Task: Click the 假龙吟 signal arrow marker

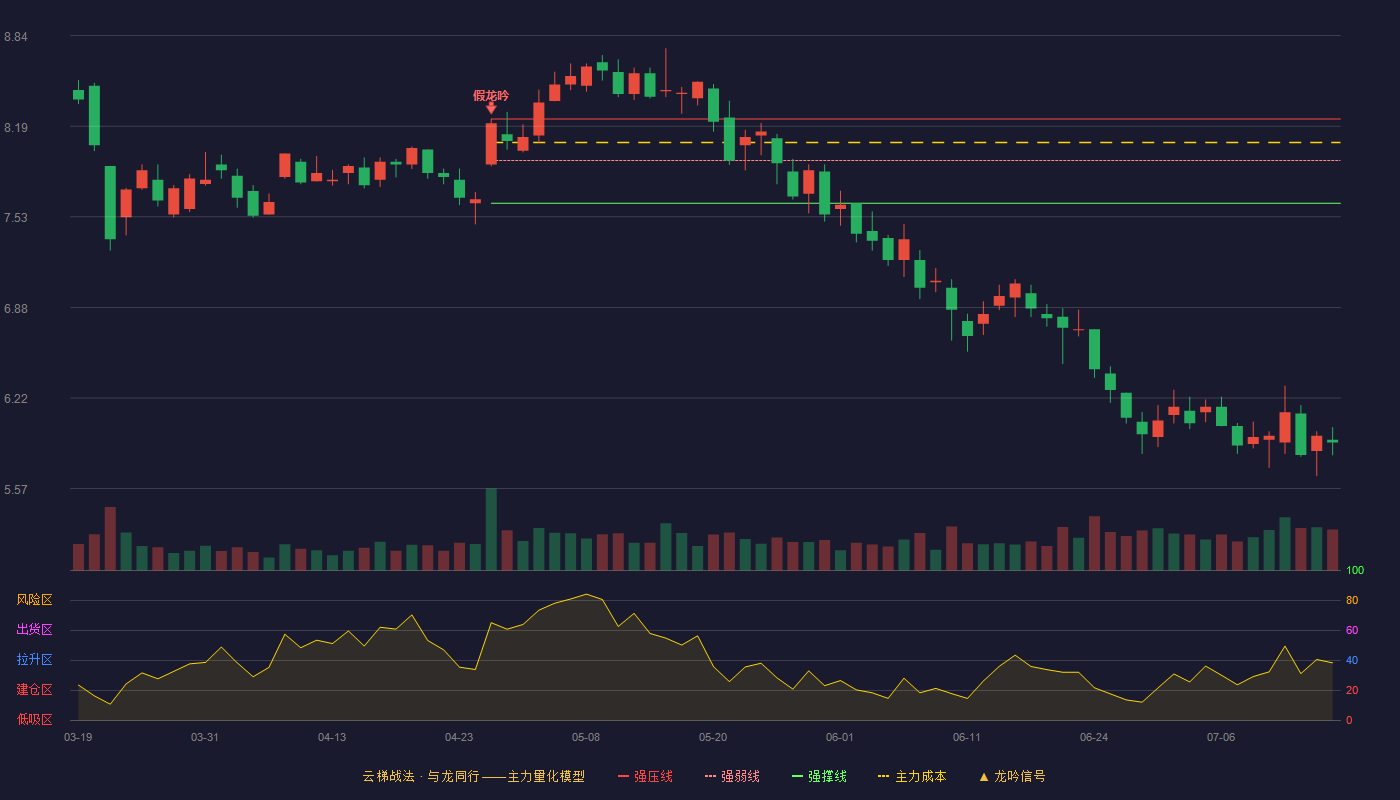Action: (491, 108)
